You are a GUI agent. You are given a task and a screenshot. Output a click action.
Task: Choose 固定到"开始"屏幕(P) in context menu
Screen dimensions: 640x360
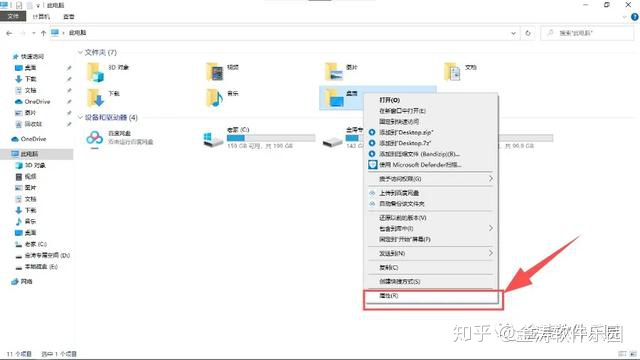coord(431,240)
